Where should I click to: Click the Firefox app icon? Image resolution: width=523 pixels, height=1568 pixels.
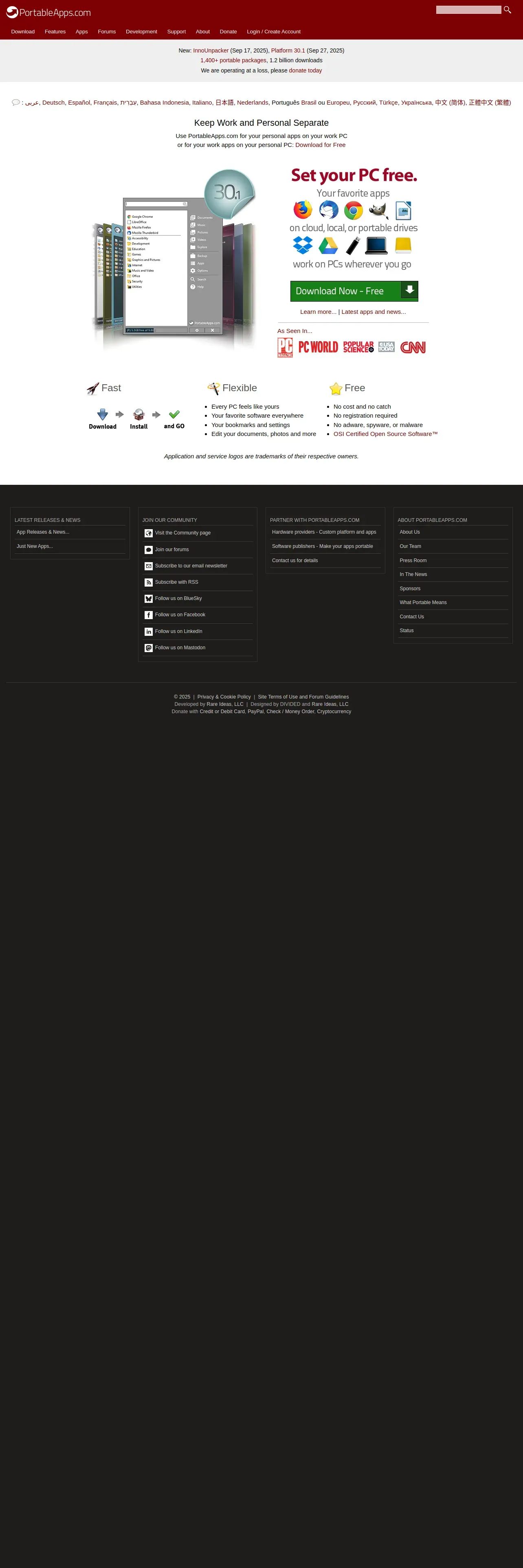pyautogui.click(x=303, y=210)
